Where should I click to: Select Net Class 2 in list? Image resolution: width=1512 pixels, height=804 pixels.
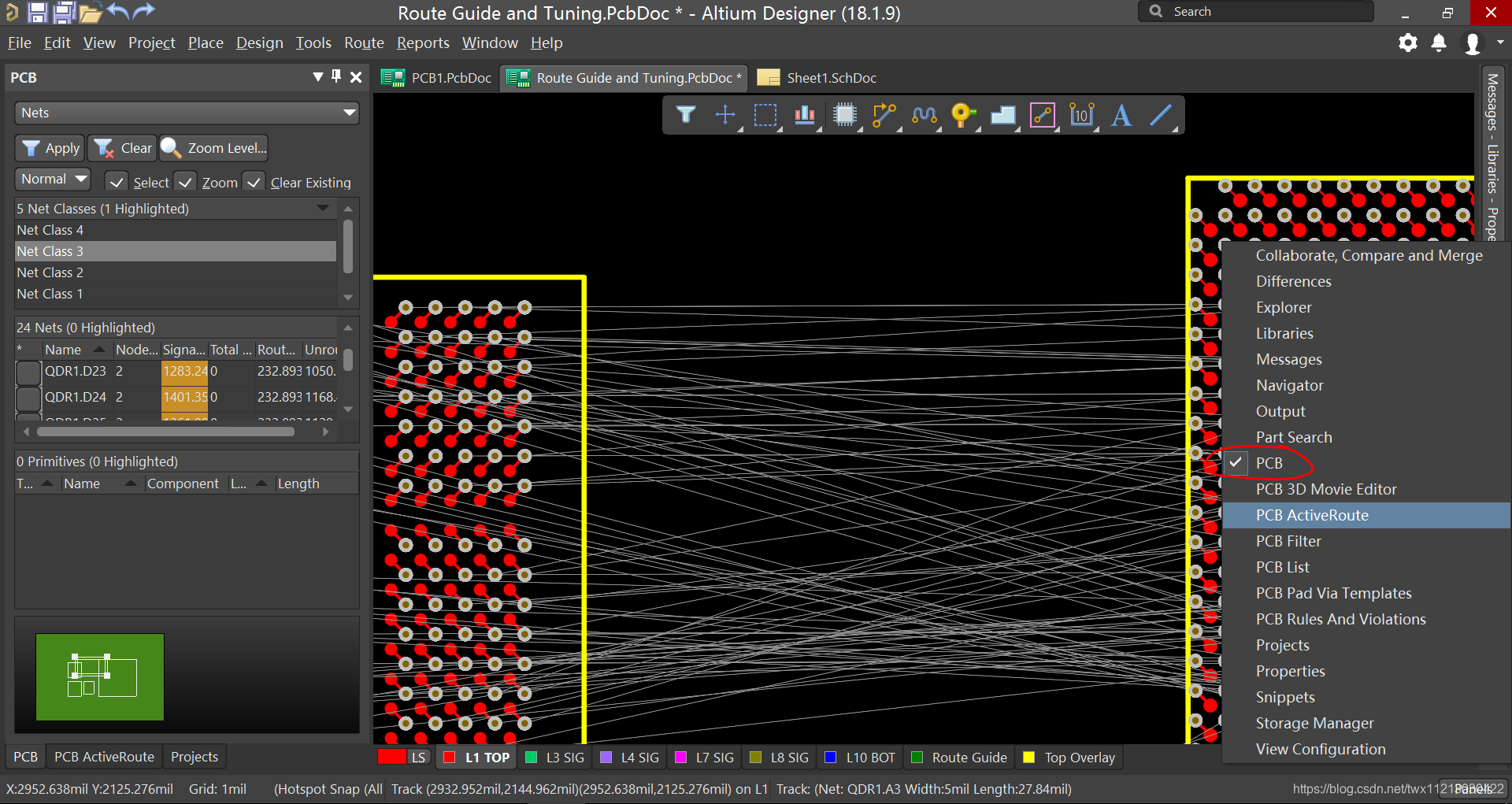point(176,272)
